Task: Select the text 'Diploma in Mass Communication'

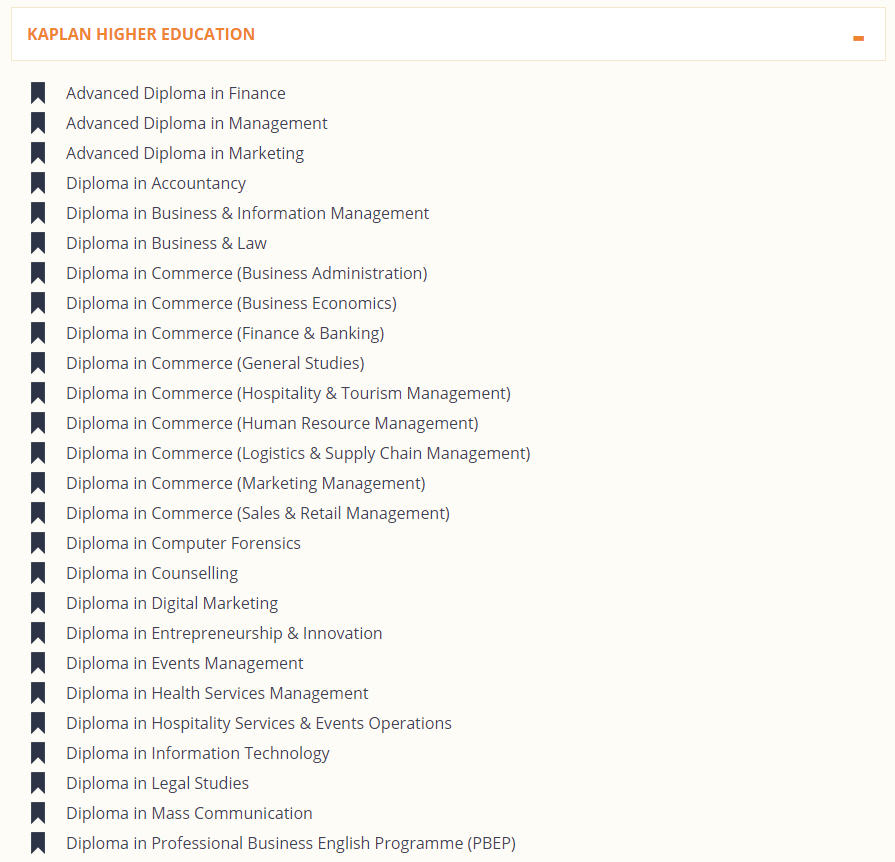Action: click(189, 813)
